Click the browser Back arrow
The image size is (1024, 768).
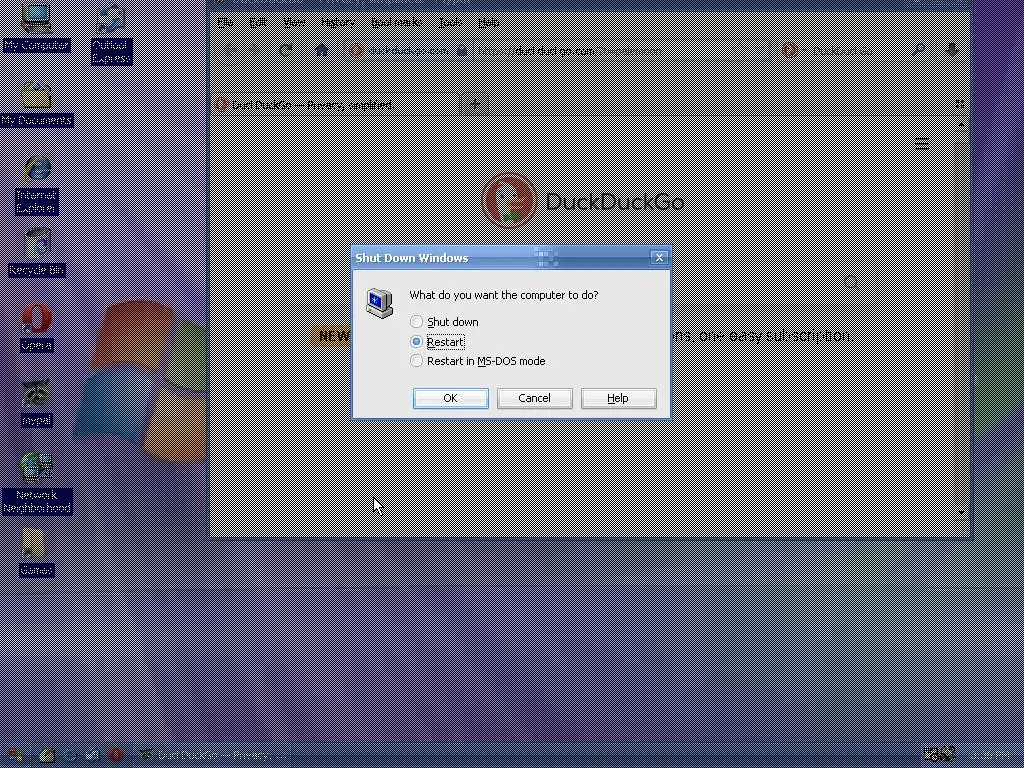(x=229, y=50)
